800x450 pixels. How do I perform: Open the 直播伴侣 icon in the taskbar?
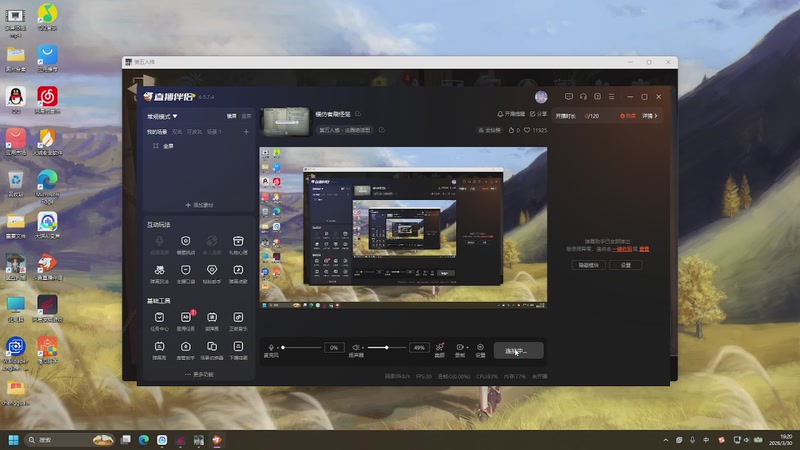[x=217, y=440]
